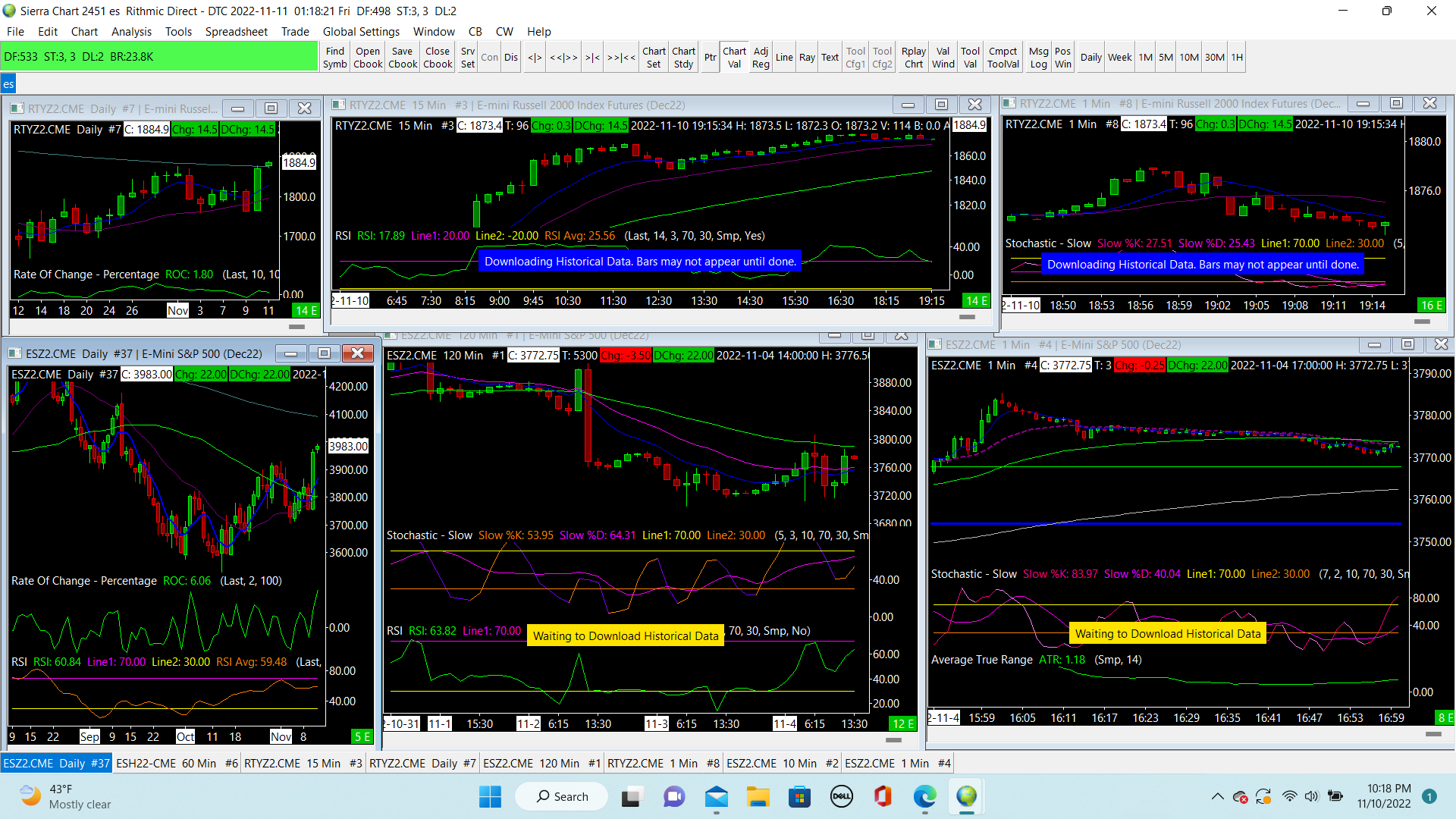Click the Replay Chart toolbar button
The width and height of the screenshot is (1456, 819).
tap(914, 57)
